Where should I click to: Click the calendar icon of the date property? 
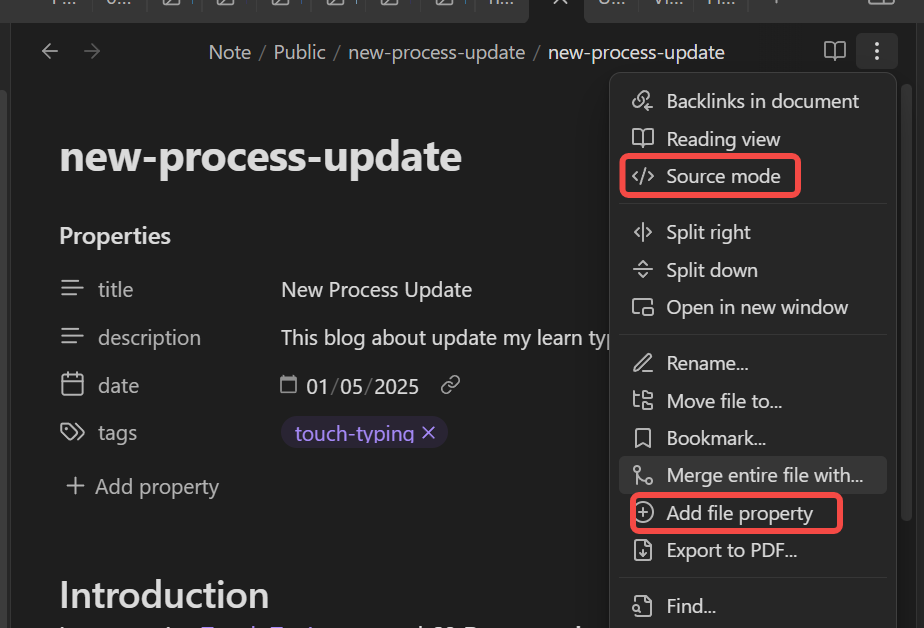click(72, 385)
